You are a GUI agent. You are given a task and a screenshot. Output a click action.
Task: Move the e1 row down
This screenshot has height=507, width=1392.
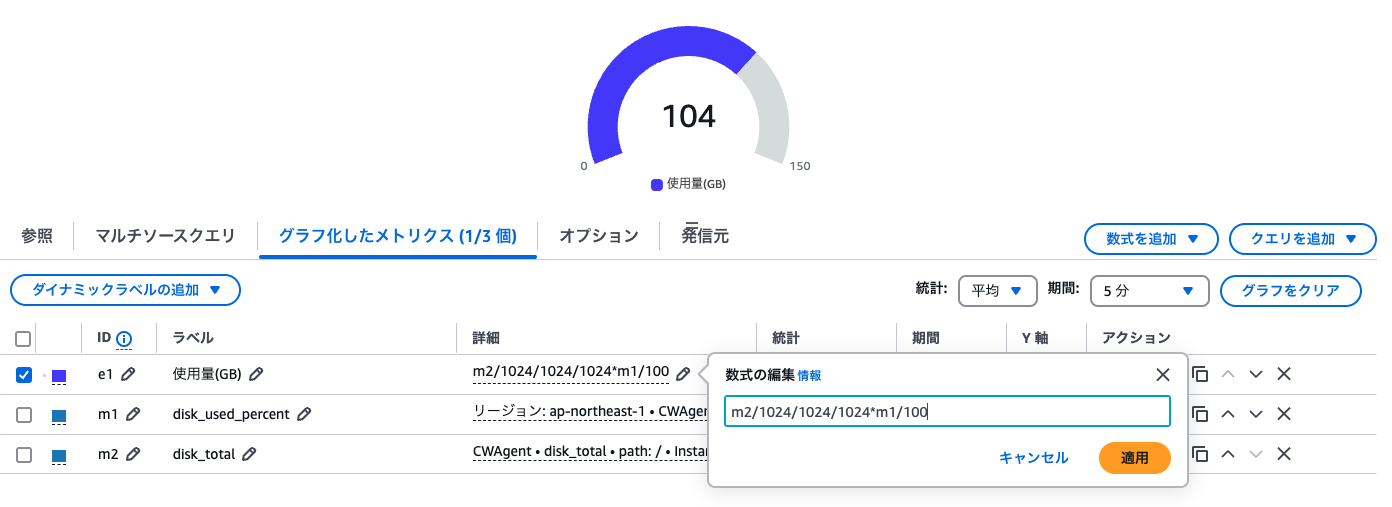click(1257, 374)
